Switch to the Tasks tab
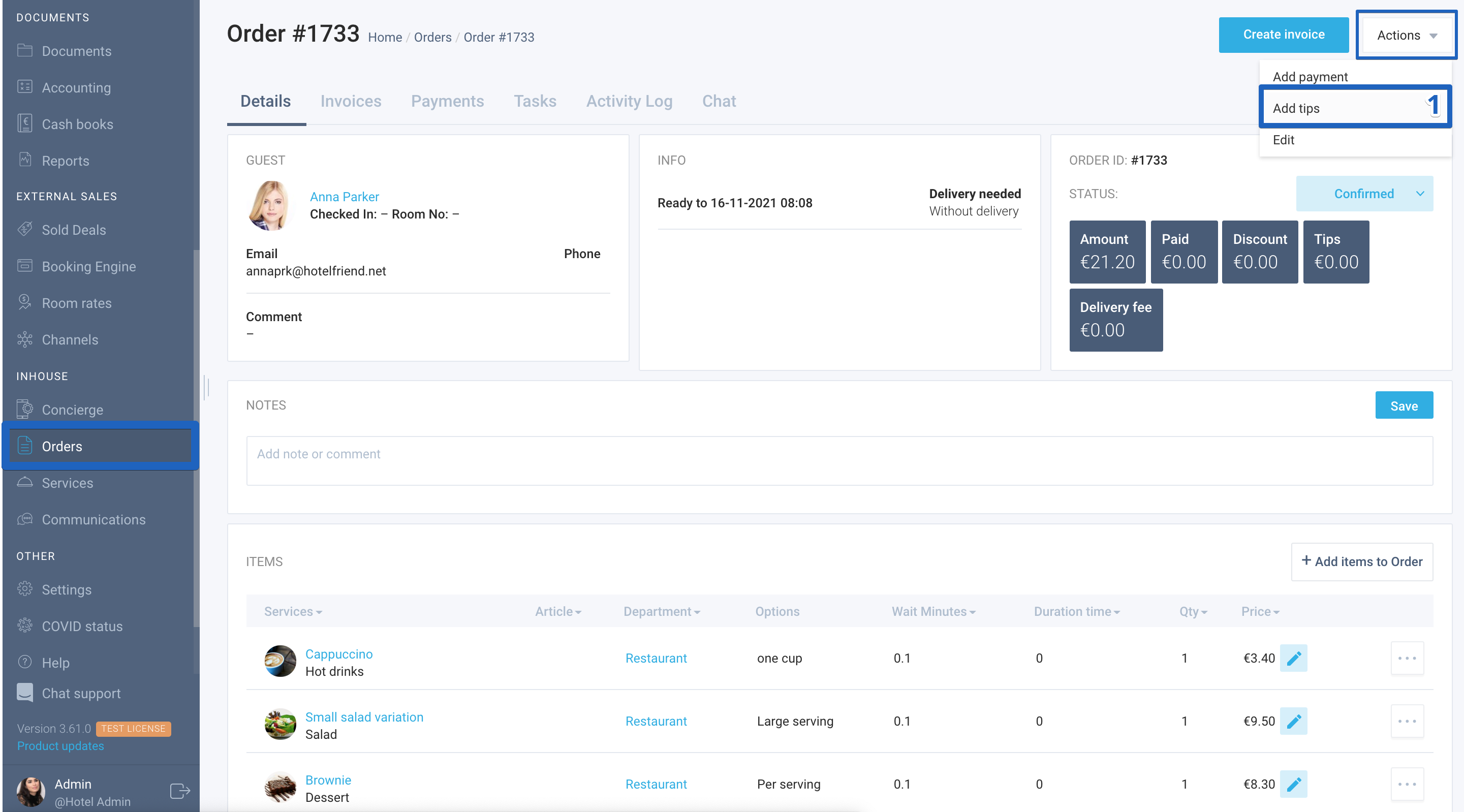The image size is (1464, 812). coord(535,101)
